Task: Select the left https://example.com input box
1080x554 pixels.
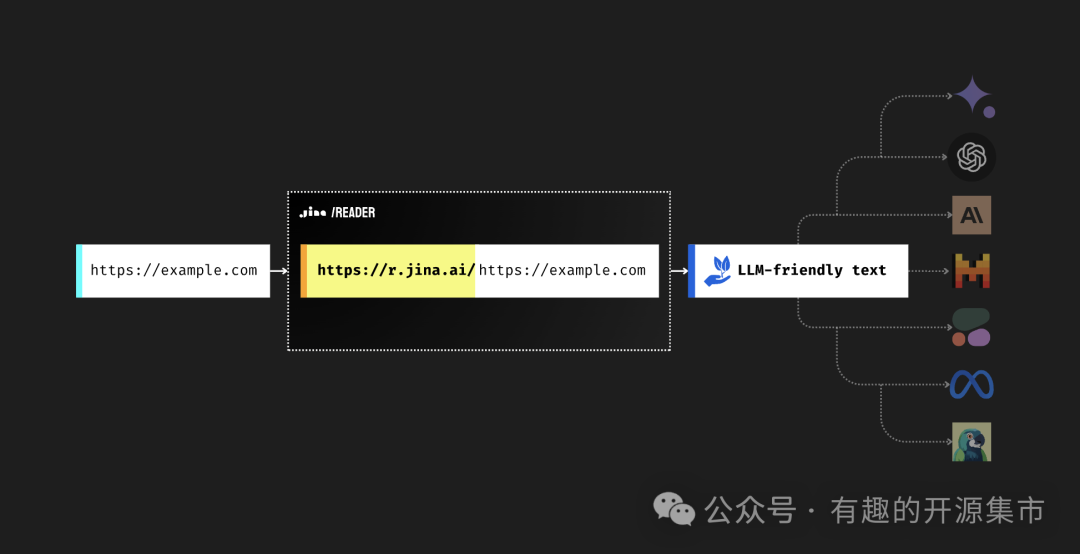Action: pyautogui.click(x=173, y=271)
